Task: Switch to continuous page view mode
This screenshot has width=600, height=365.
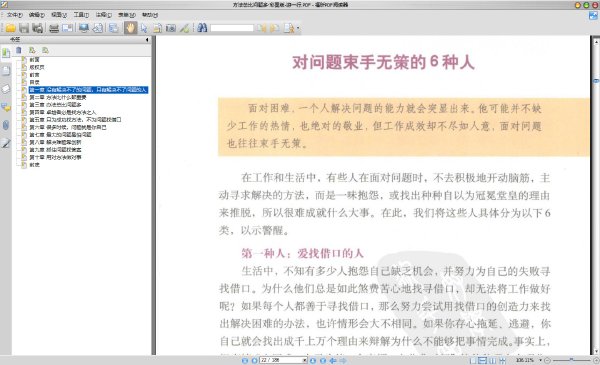Action: (x=483, y=360)
